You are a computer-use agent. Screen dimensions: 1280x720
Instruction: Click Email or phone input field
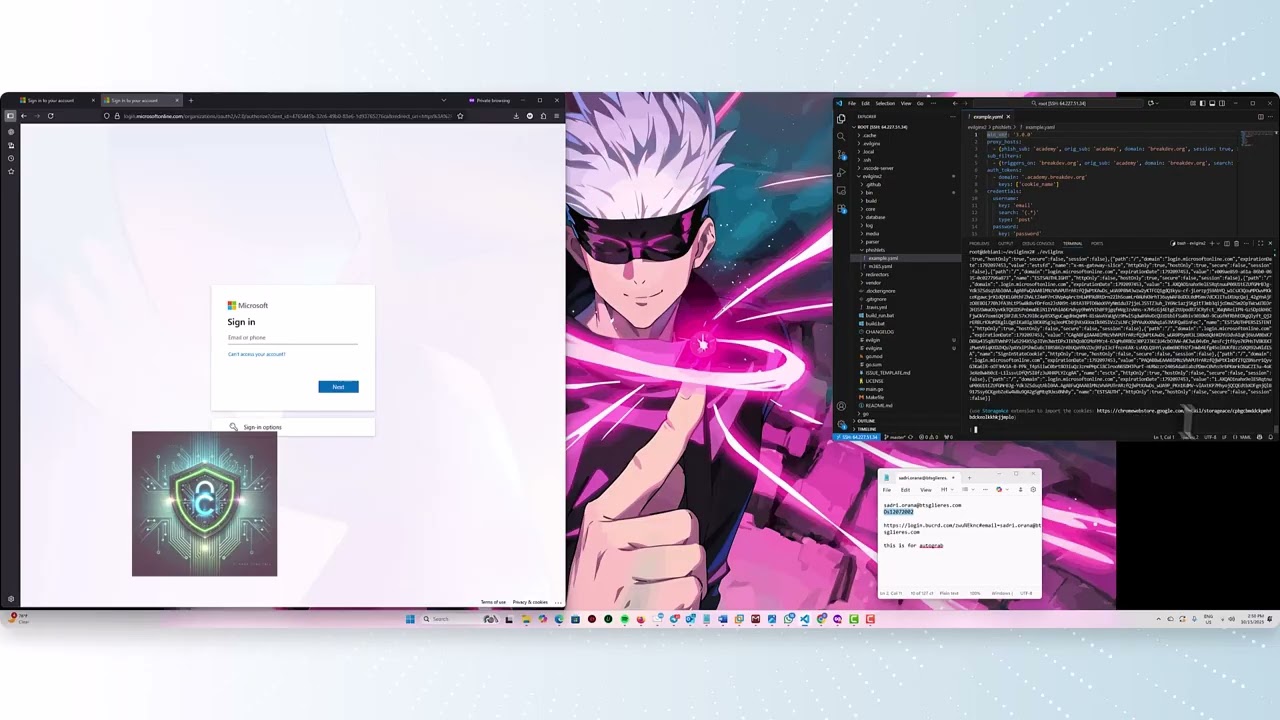tap(292, 338)
